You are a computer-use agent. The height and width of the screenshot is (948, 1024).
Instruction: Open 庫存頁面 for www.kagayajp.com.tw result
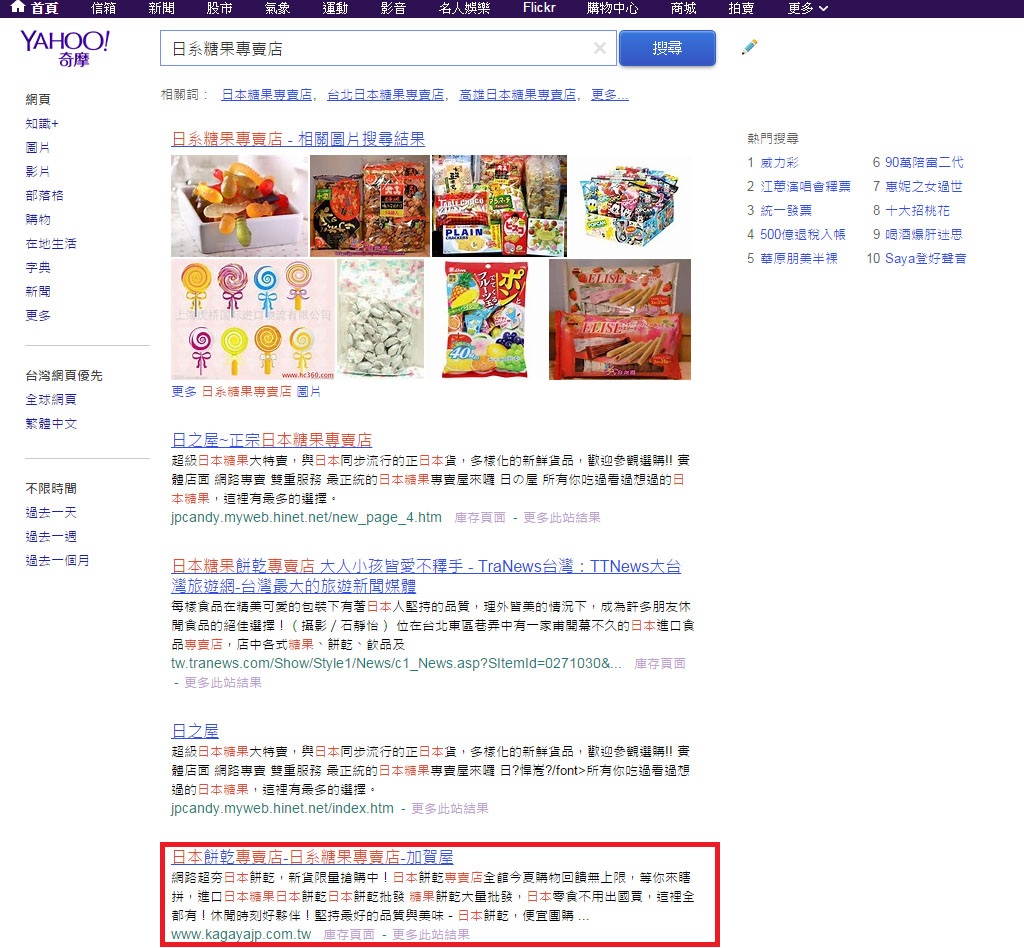(x=349, y=934)
